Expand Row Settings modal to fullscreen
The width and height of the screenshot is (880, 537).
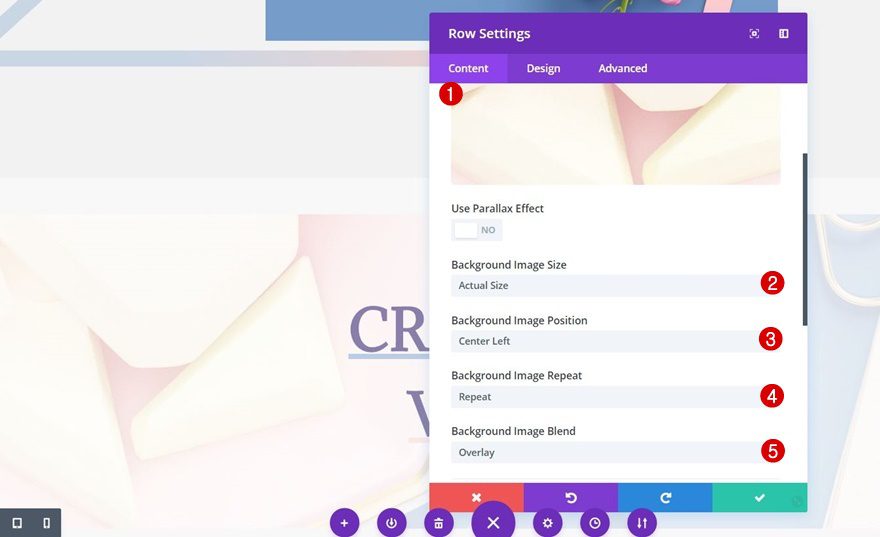754,34
